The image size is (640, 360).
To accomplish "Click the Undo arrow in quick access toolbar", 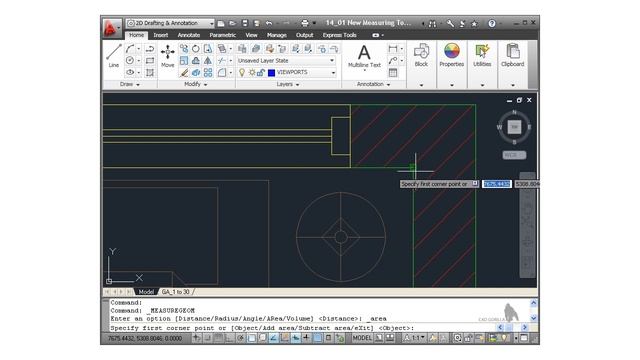I will click(269, 24).
